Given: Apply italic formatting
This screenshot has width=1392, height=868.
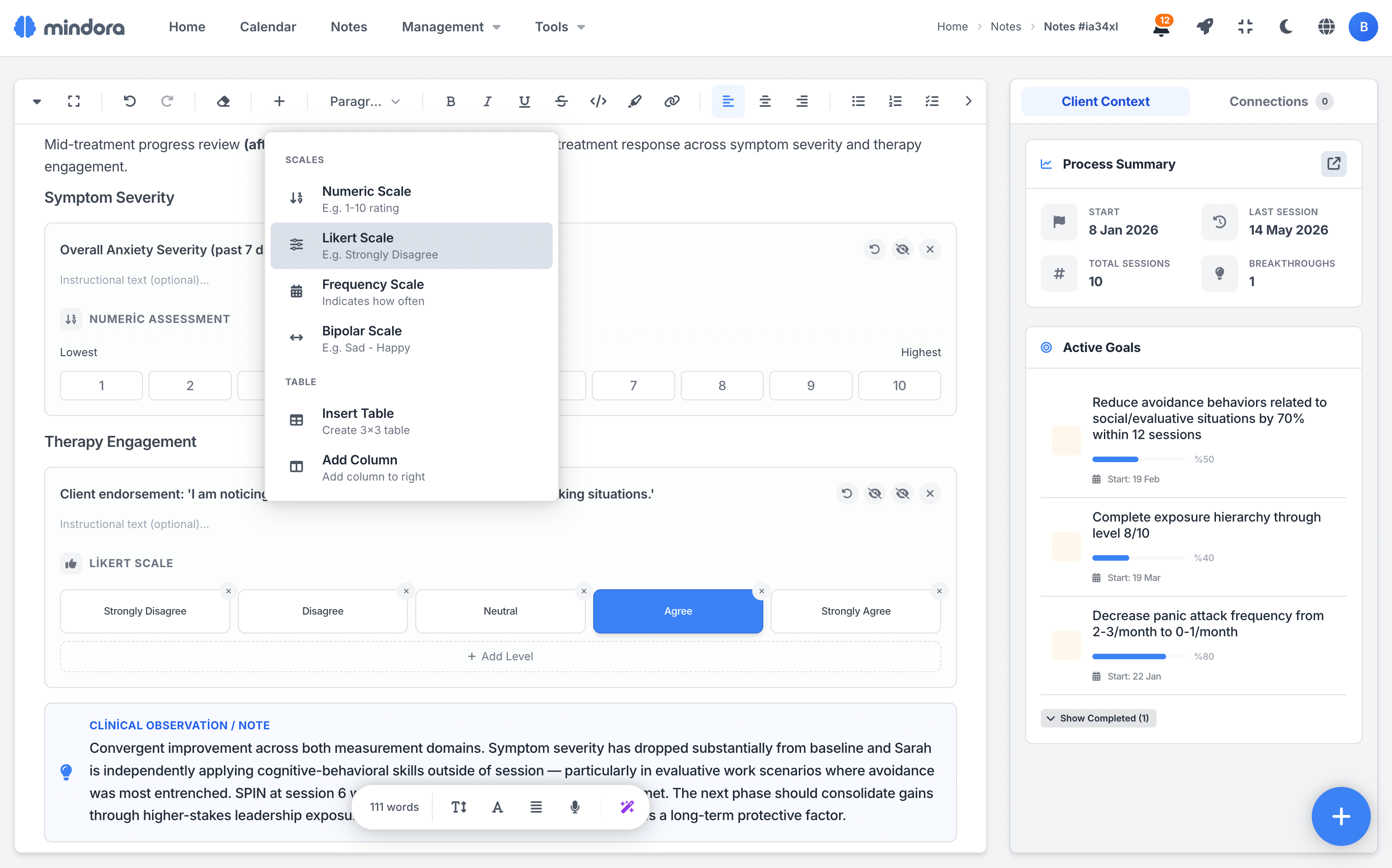Looking at the screenshot, I should coord(488,102).
